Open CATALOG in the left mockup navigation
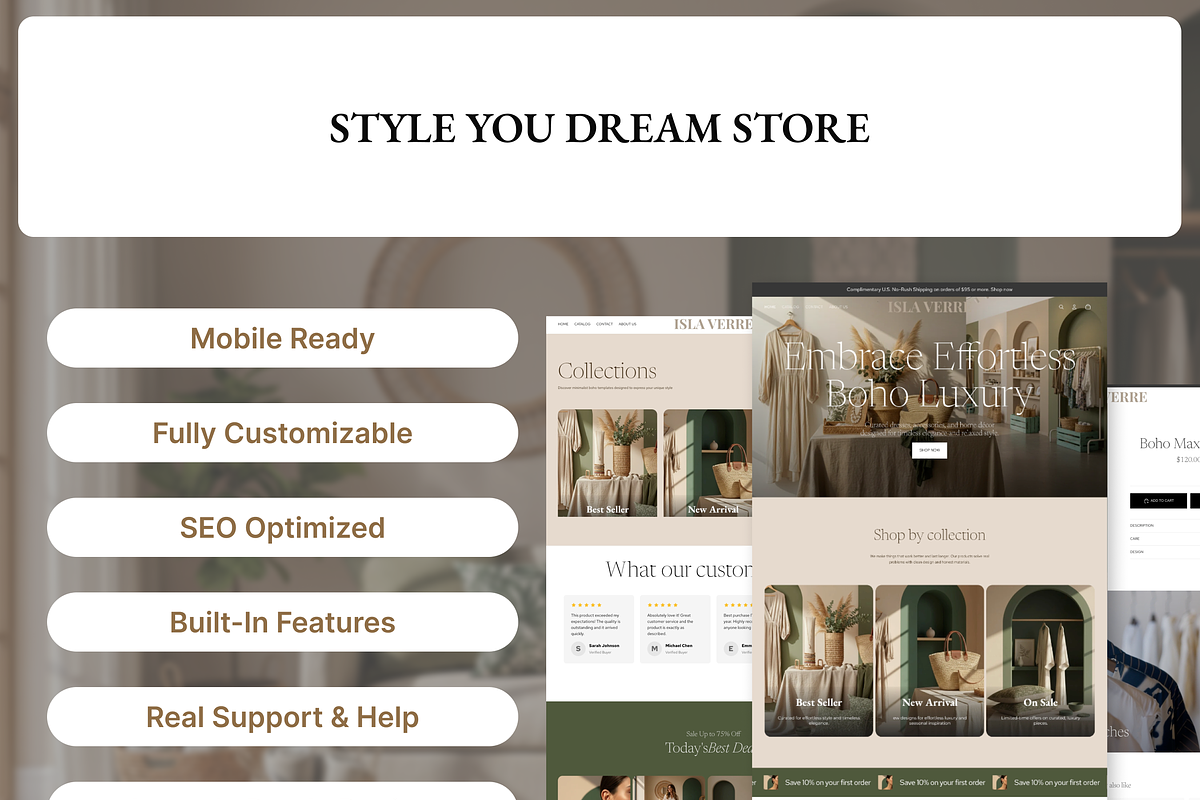This screenshot has height=800, width=1200. point(582,324)
